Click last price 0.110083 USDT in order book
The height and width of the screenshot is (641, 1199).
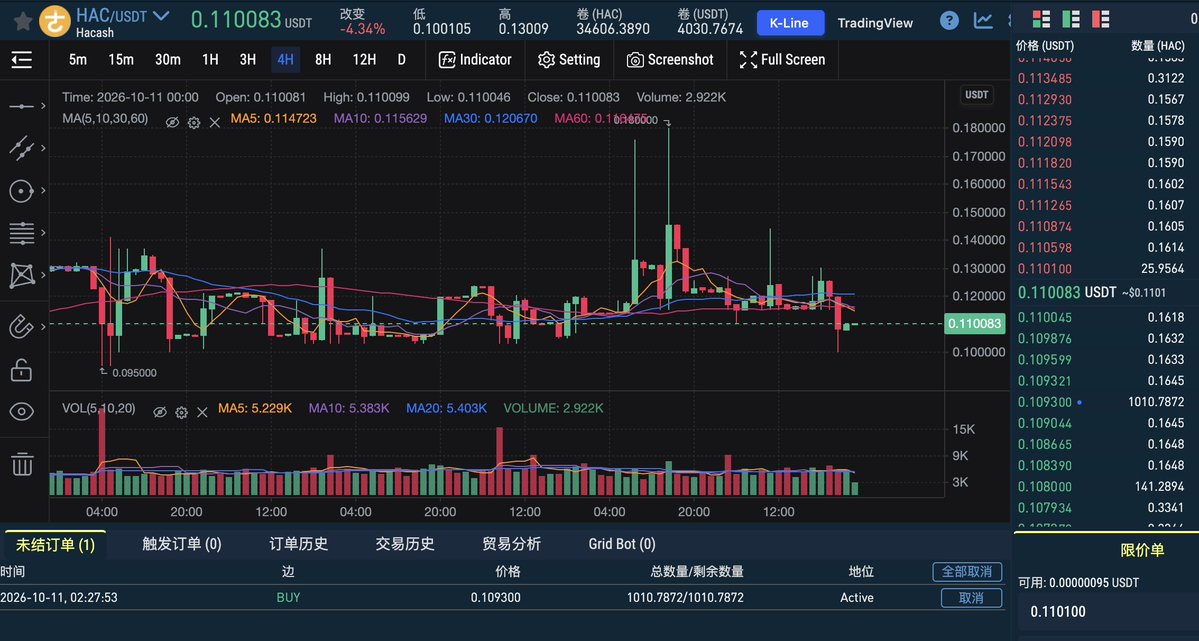click(x=1067, y=292)
